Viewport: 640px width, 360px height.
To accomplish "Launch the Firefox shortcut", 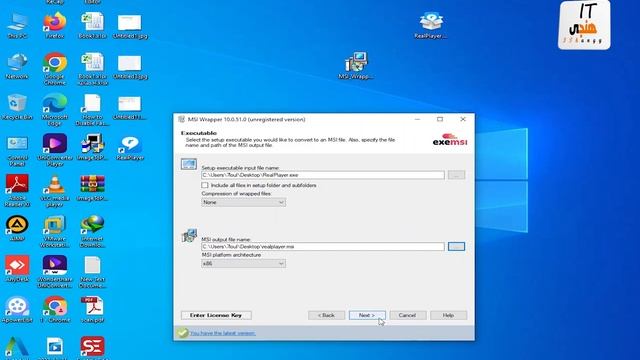I will point(55,24).
